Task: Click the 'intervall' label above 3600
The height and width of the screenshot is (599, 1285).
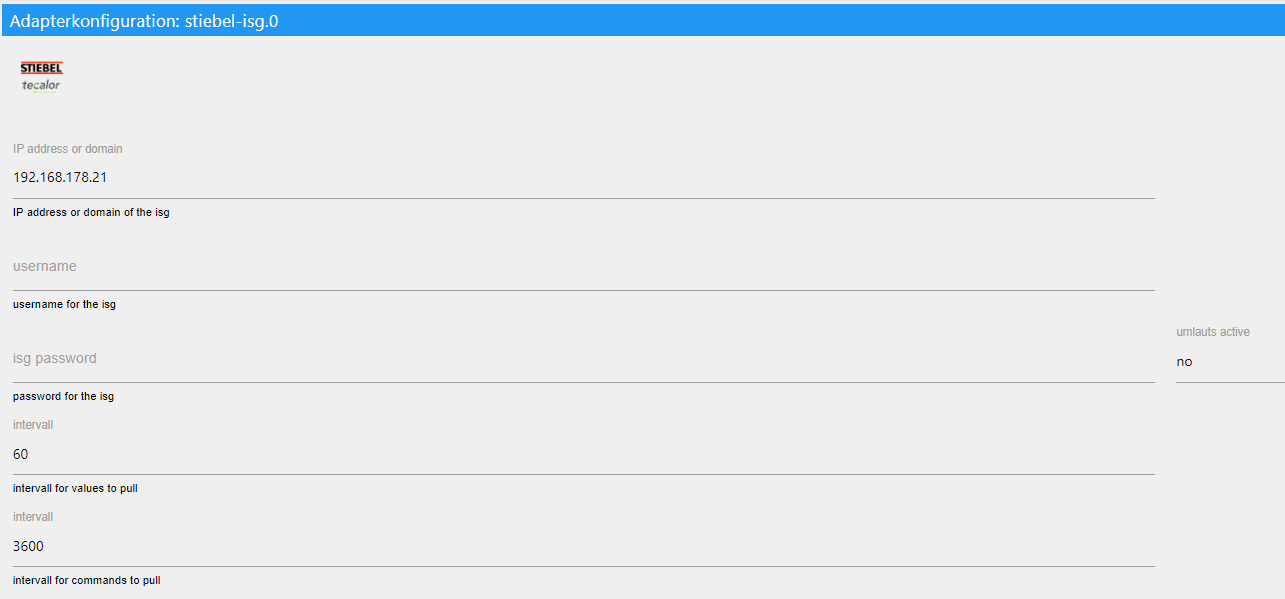Action: [33, 517]
